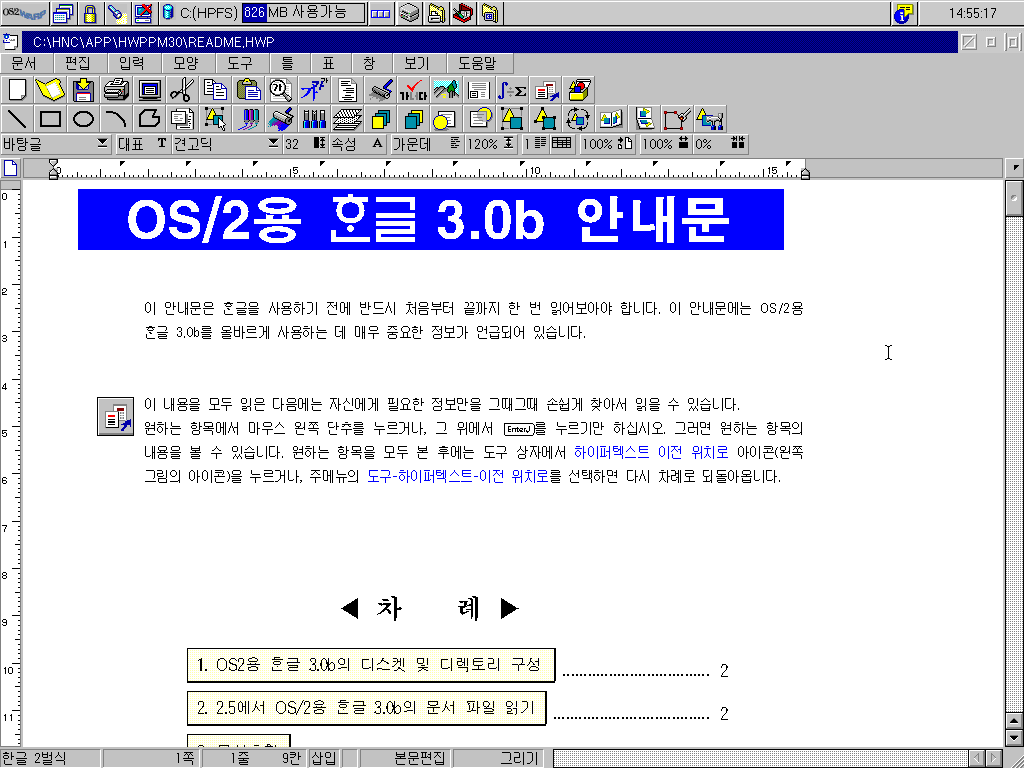Expand the 바탕글 style dropdown
The height and width of the screenshot is (768, 1024).
[103, 143]
